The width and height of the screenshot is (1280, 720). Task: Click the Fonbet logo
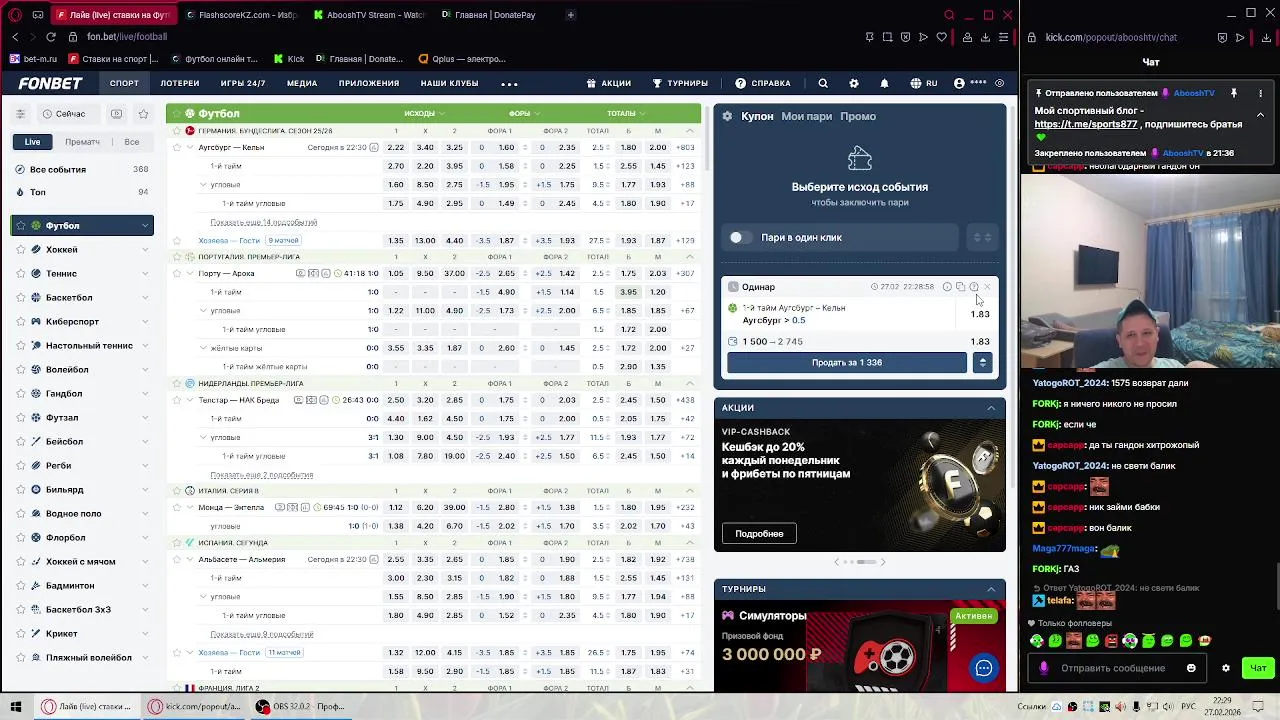pyautogui.click(x=50, y=83)
